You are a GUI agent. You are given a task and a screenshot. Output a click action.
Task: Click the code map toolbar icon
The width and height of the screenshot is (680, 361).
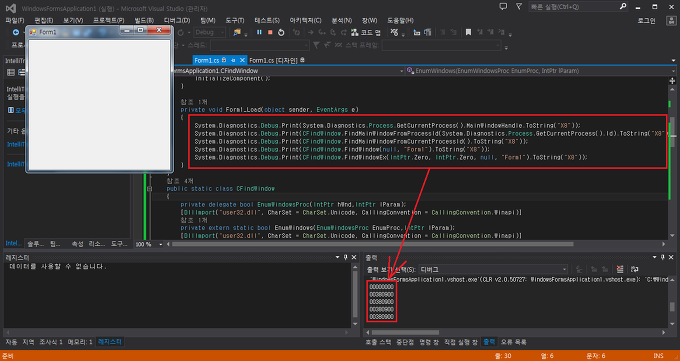click(355, 32)
